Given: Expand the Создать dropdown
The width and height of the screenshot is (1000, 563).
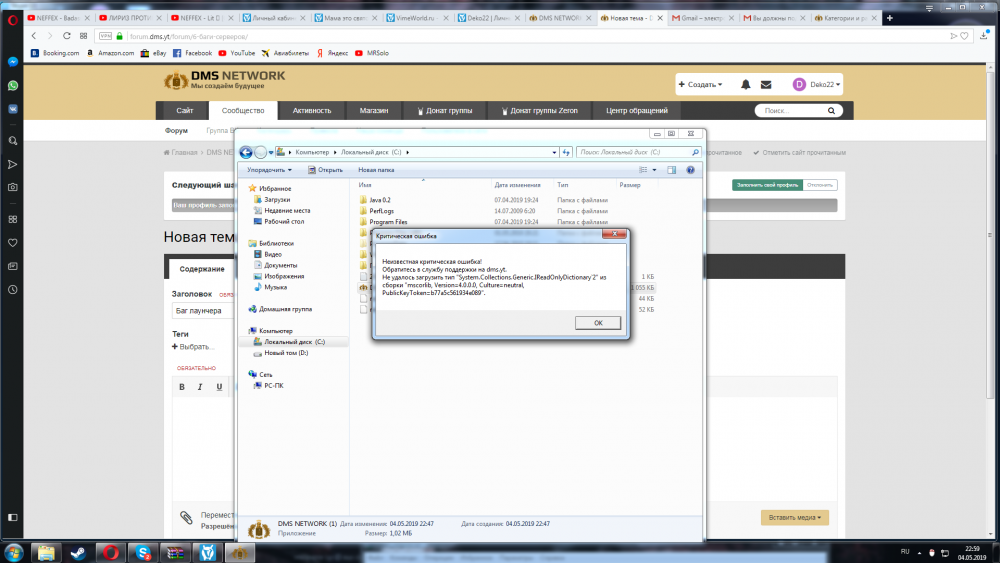Looking at the screenshot, I should point(704,85).
